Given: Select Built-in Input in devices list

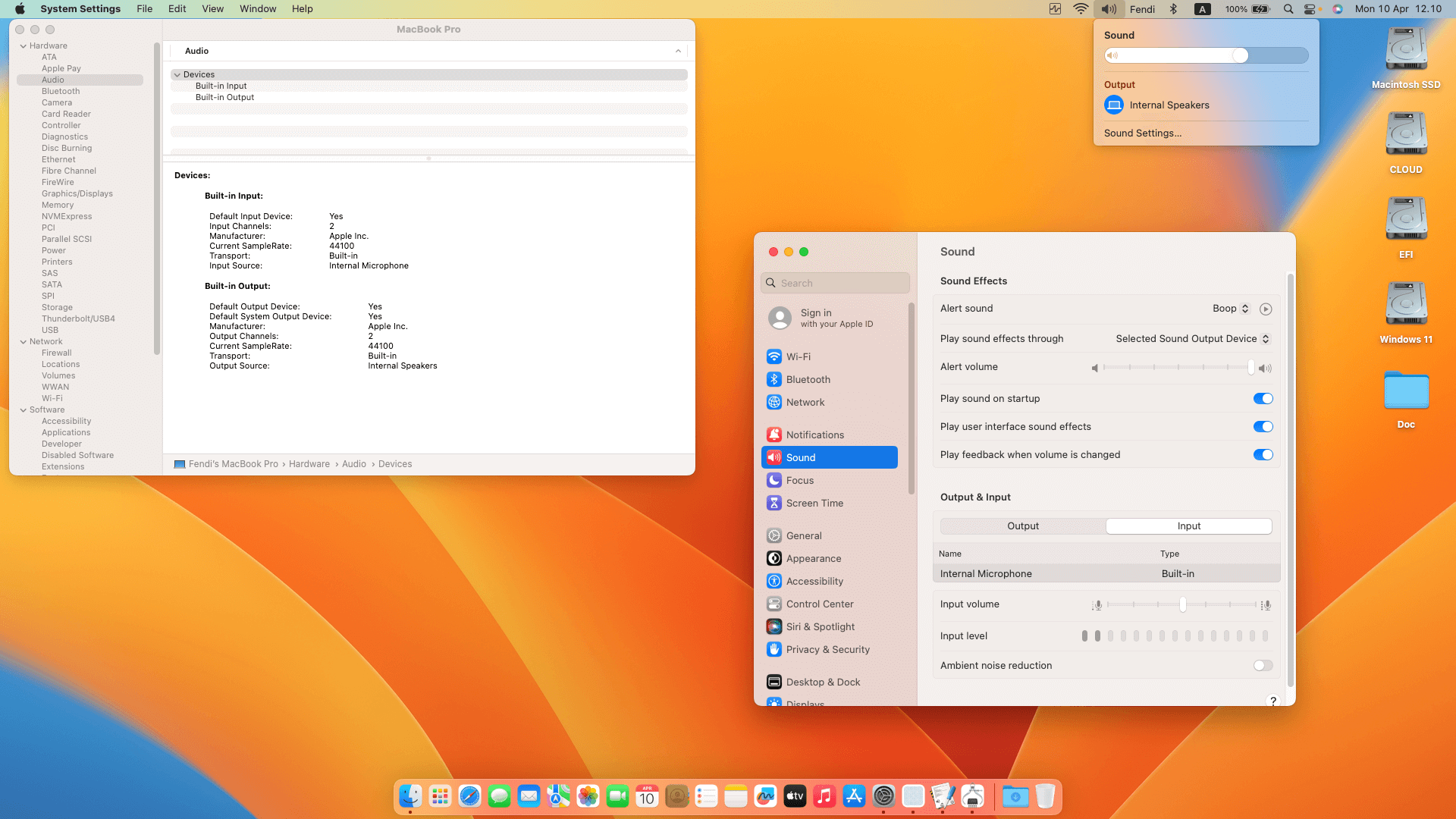Looking at the screenshot, I should click(221, 86).
